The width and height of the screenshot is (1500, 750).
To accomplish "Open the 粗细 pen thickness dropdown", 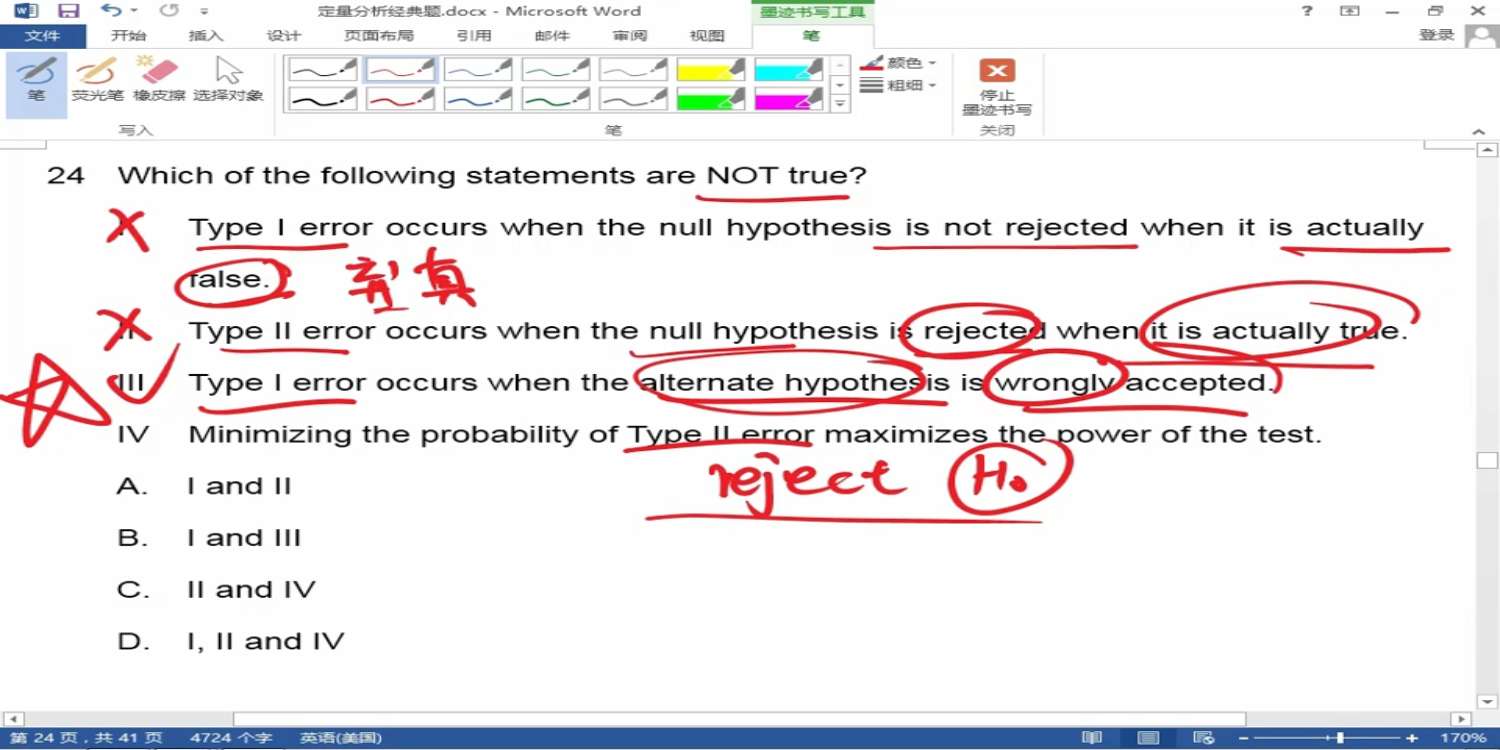I will (899, 86).
